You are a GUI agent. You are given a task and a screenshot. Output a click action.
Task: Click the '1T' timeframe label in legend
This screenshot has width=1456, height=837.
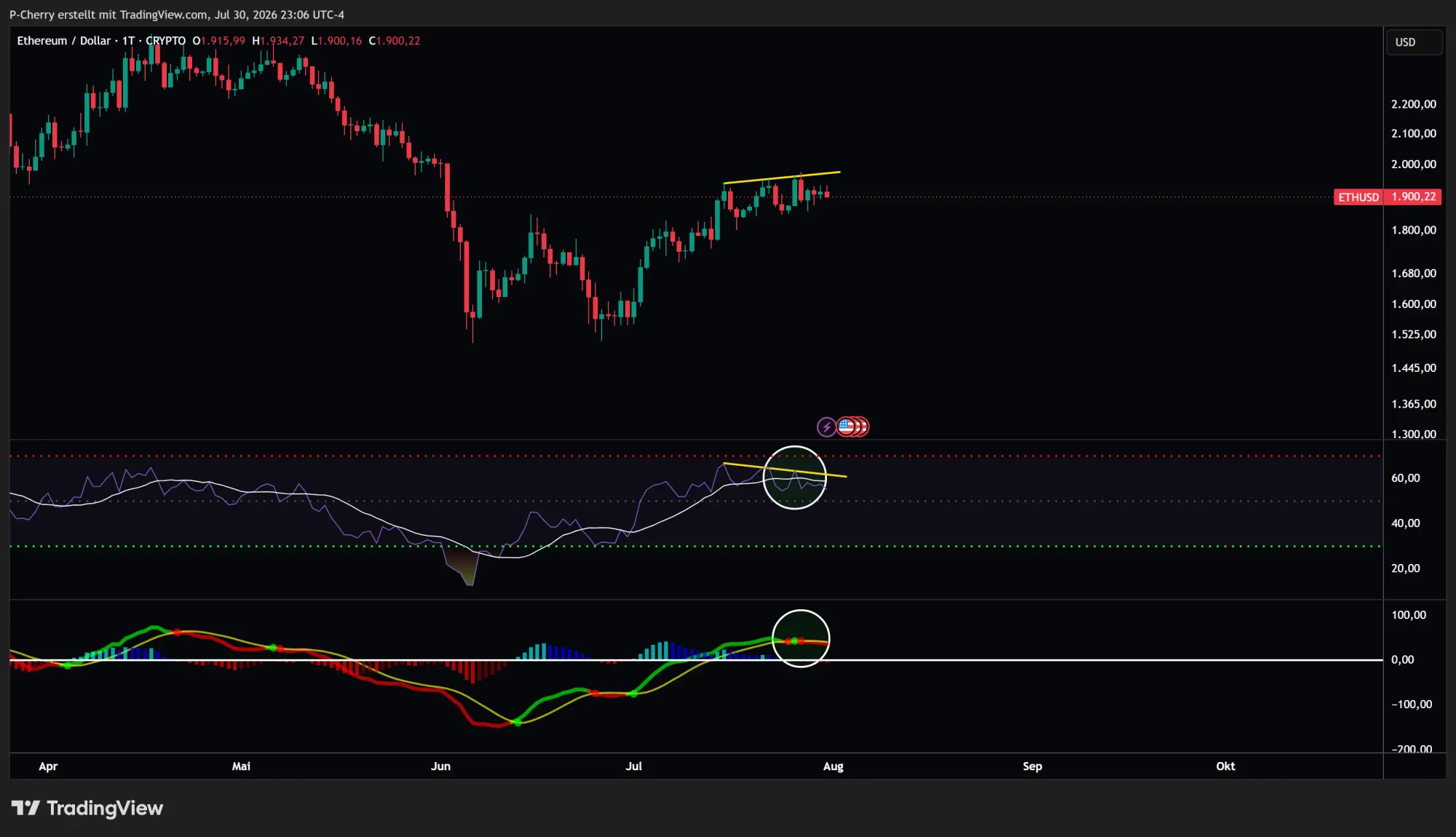[x=129, y=41]
